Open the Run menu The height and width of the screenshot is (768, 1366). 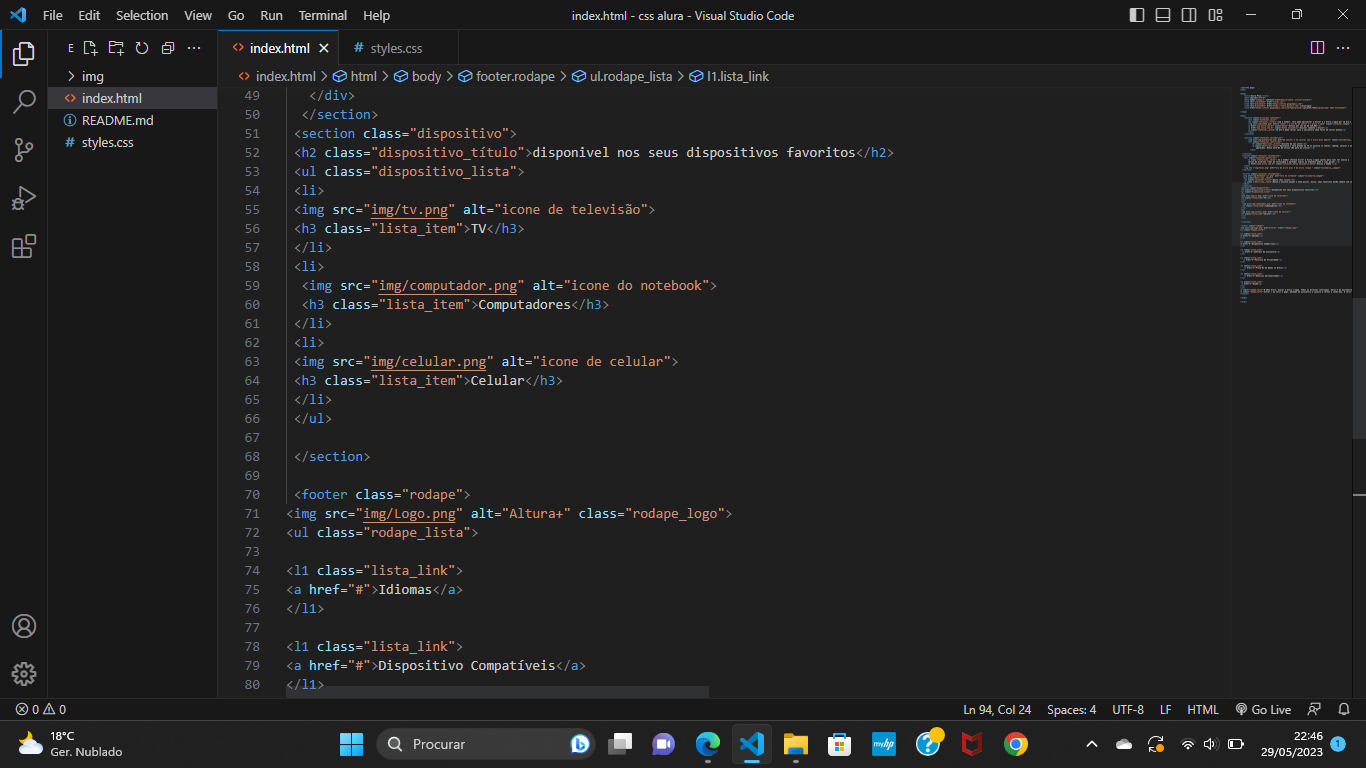pos(271,15)
